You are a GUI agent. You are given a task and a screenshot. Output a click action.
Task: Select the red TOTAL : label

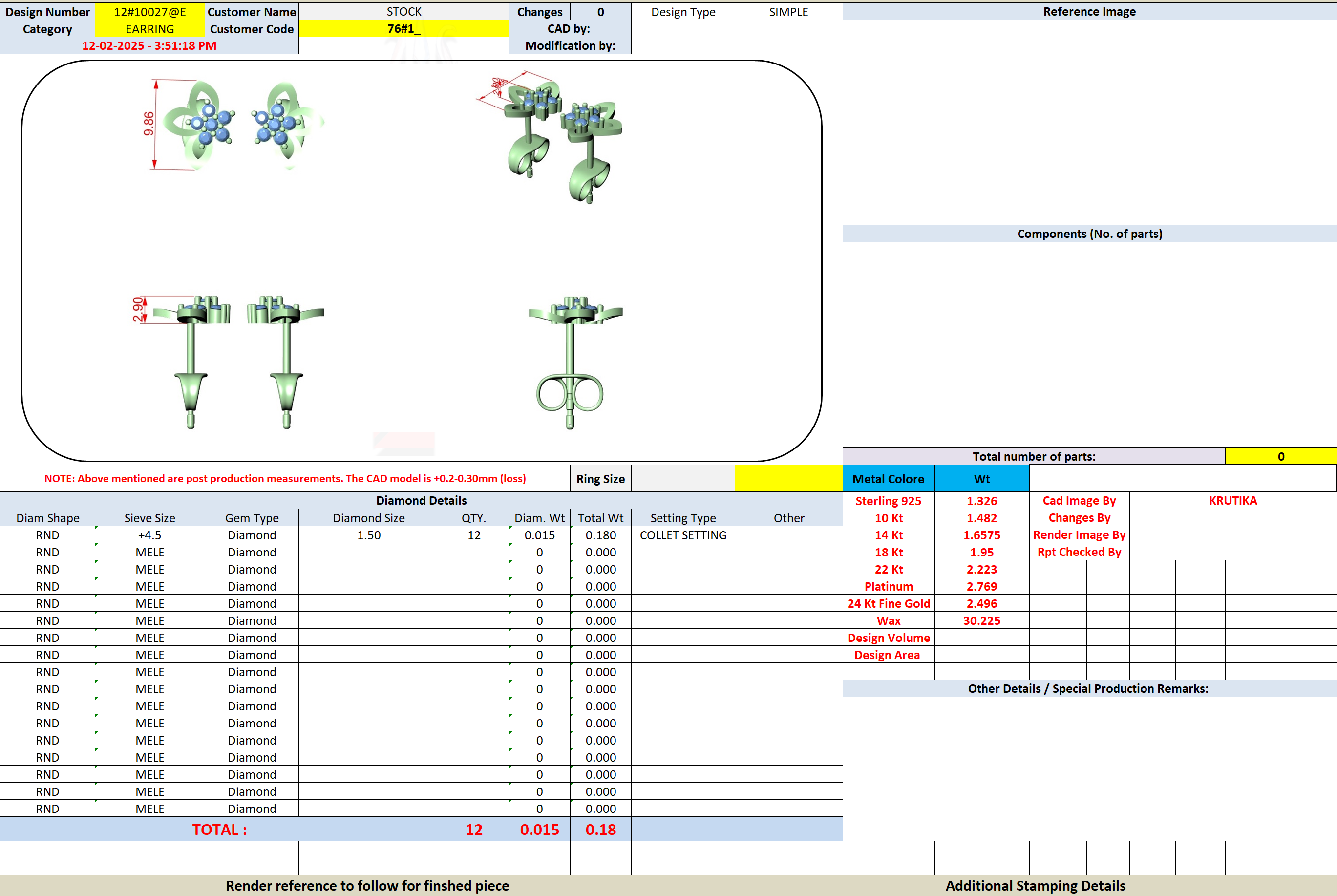(x=219, y=829)
